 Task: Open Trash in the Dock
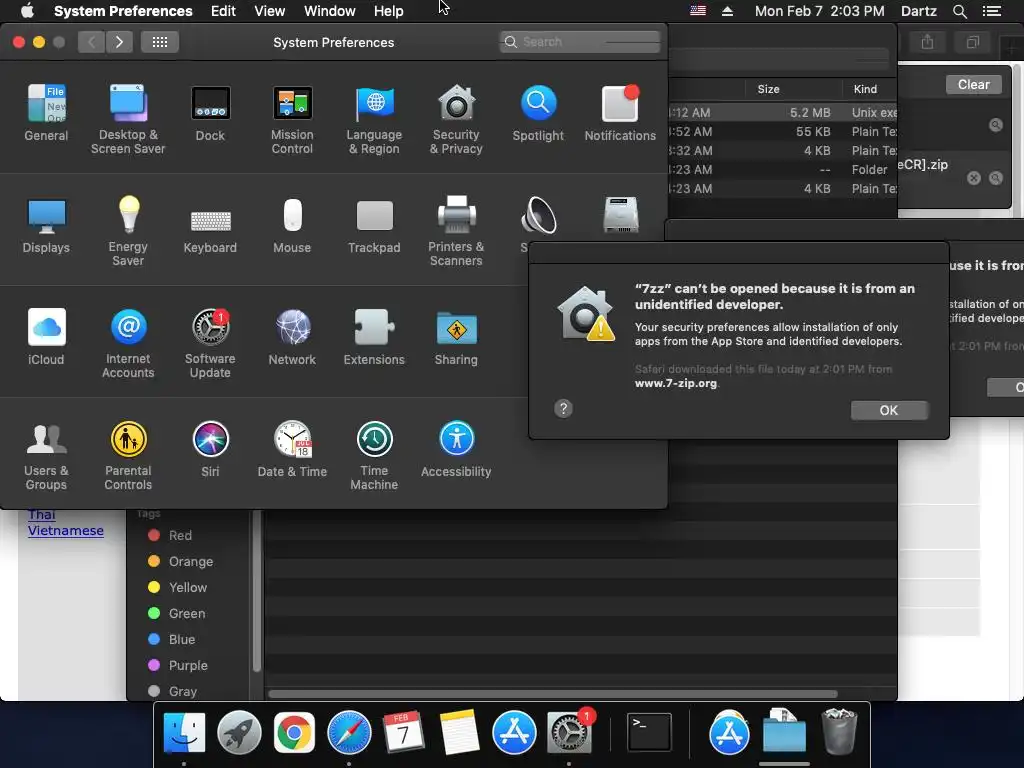coord(839,731)
